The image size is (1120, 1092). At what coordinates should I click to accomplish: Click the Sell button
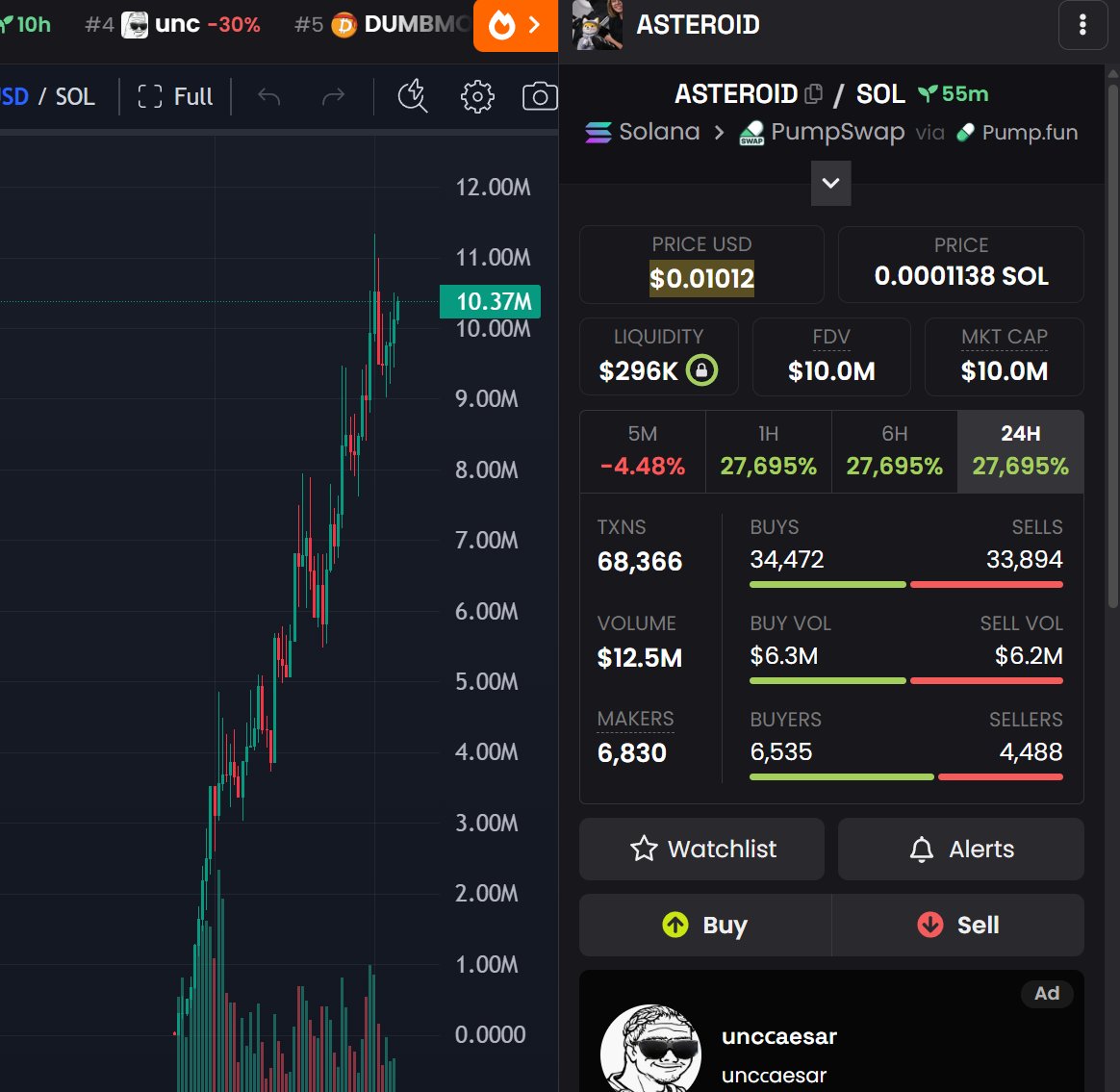(957, 925)
